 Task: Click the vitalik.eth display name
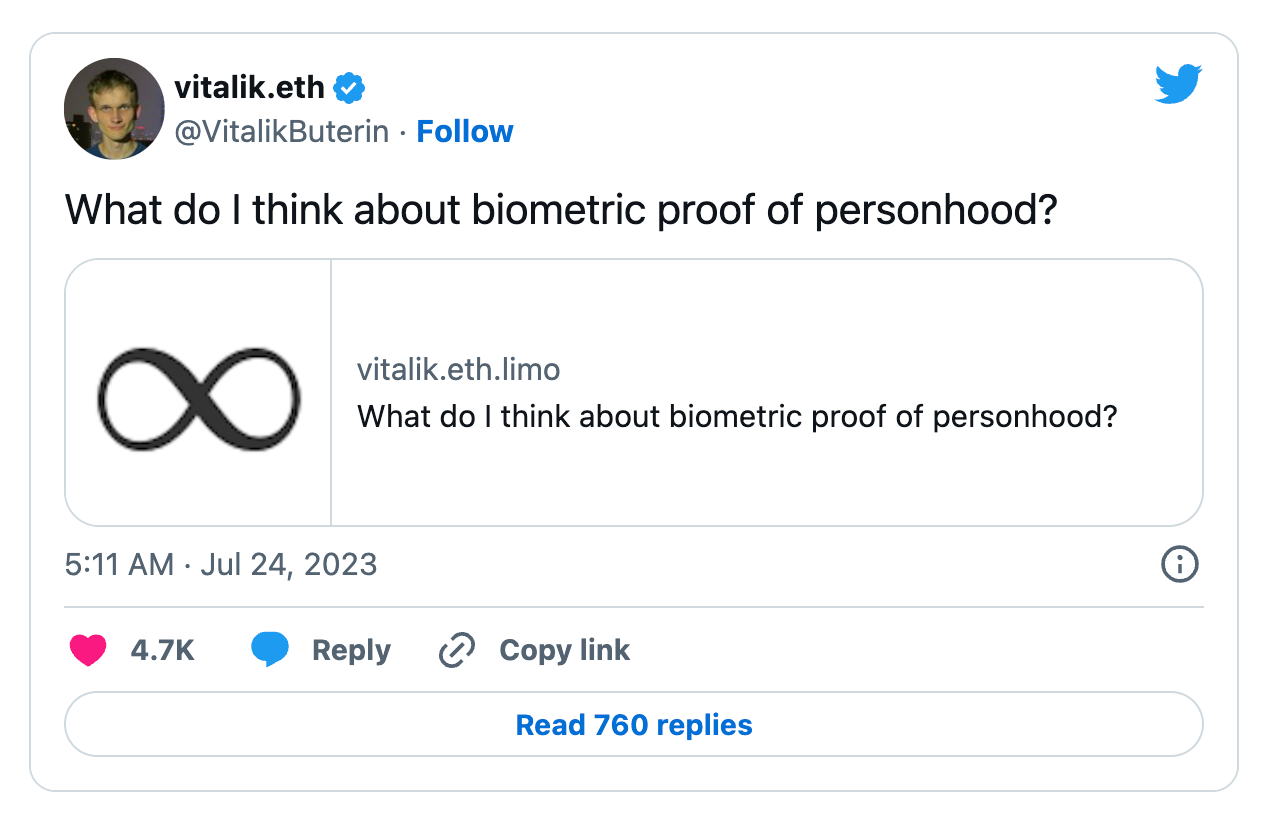[249, 88]
